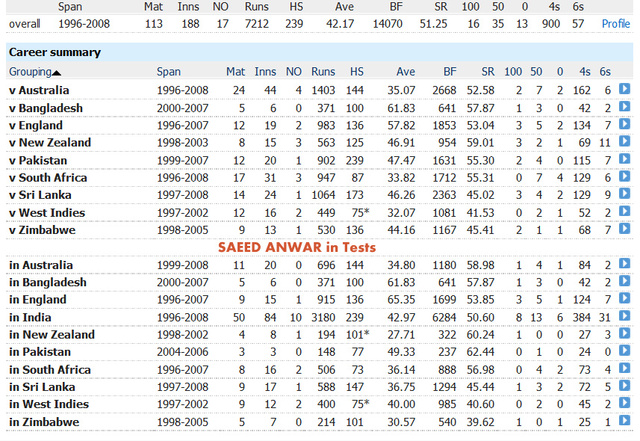Image resolution: width=640 pixels, height=441 pixels.
Task: Click the Span column header in Career summary
Action: coord(172,72)
